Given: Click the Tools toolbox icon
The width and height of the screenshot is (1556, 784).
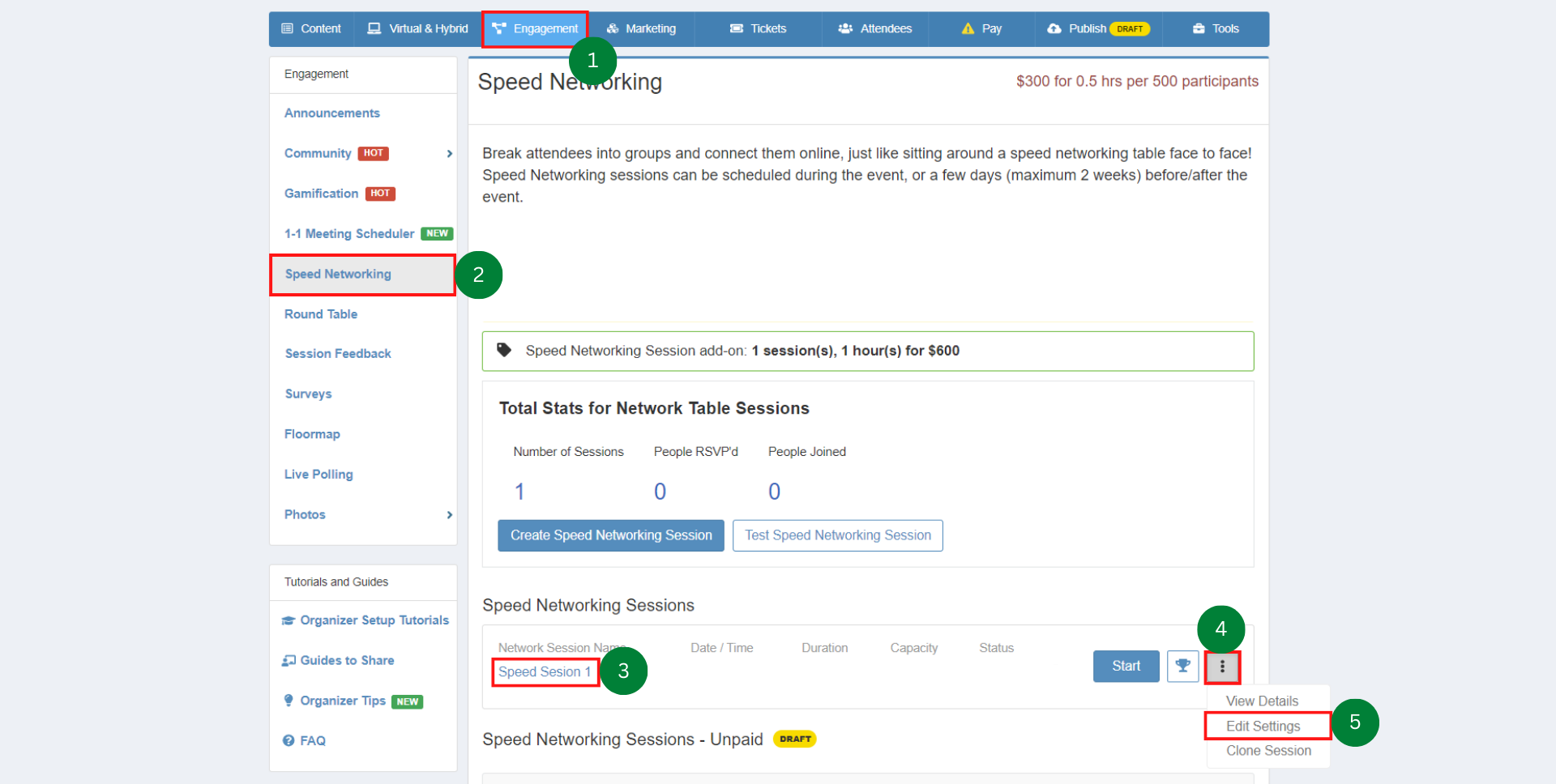Looking at the screenshot, I should (x=1199, y=28).
